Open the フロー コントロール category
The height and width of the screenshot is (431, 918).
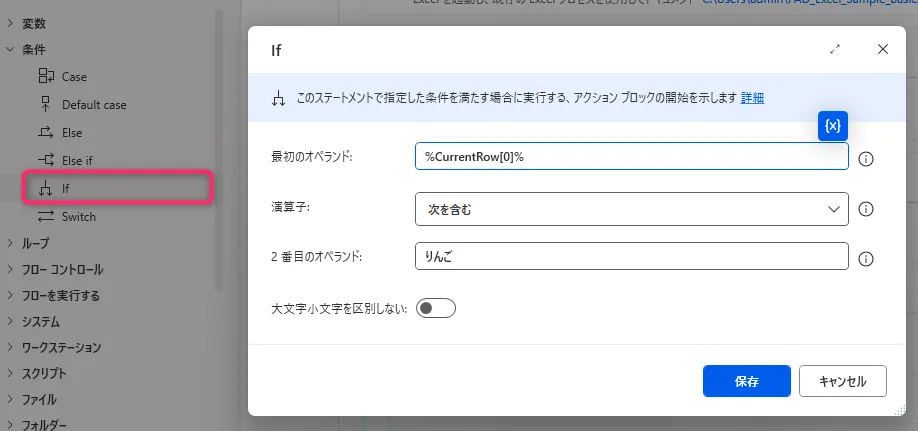(x=62, y=269)
